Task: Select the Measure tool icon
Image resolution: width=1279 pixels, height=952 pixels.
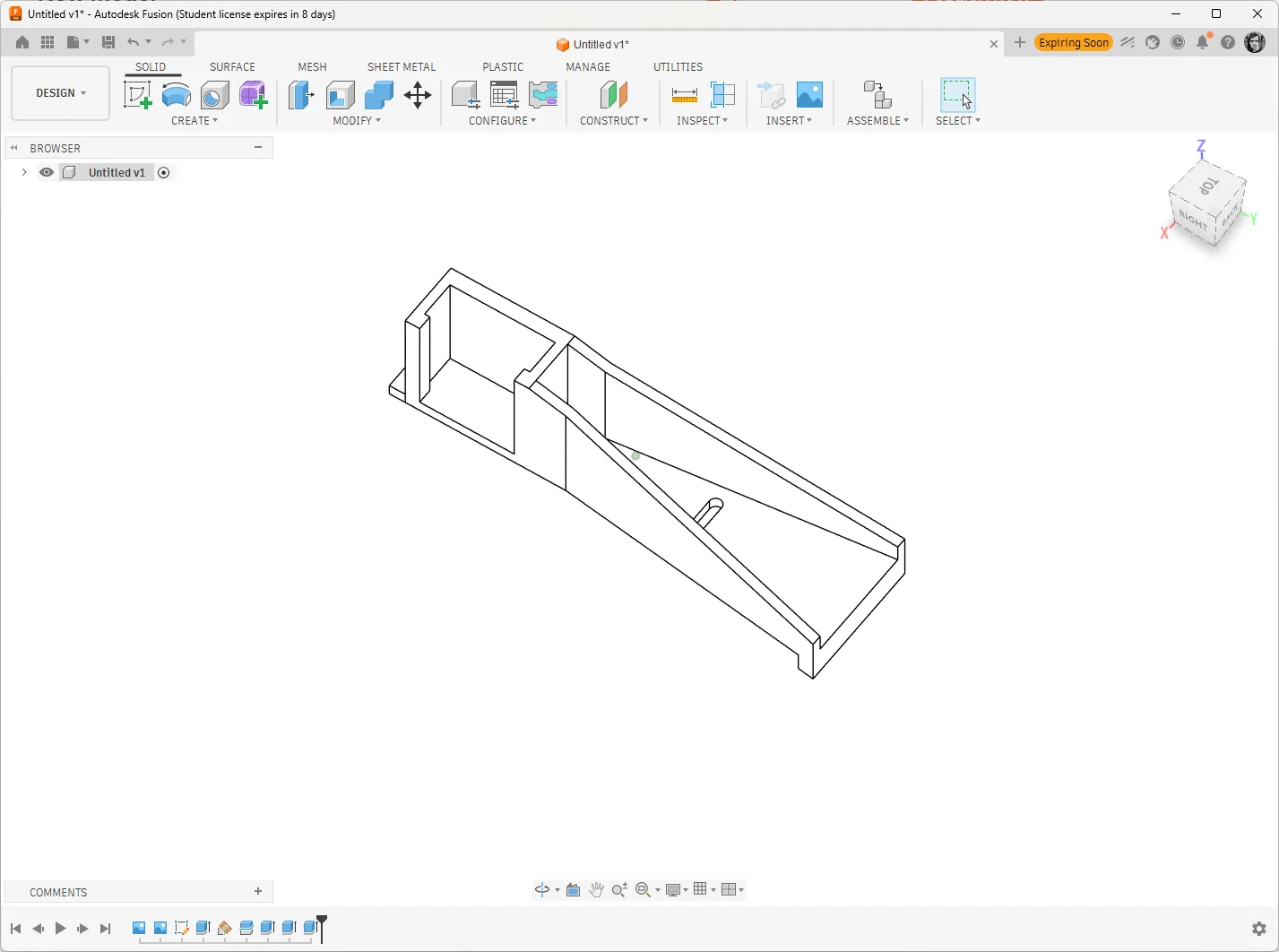Action: pos(684,95)
